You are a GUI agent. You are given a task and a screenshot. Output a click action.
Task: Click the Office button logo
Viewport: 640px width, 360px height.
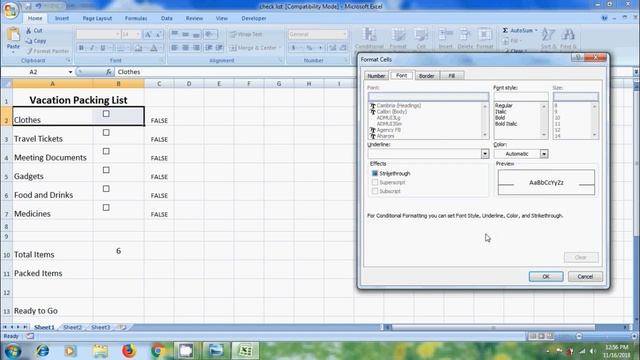[x=11, y=10]
